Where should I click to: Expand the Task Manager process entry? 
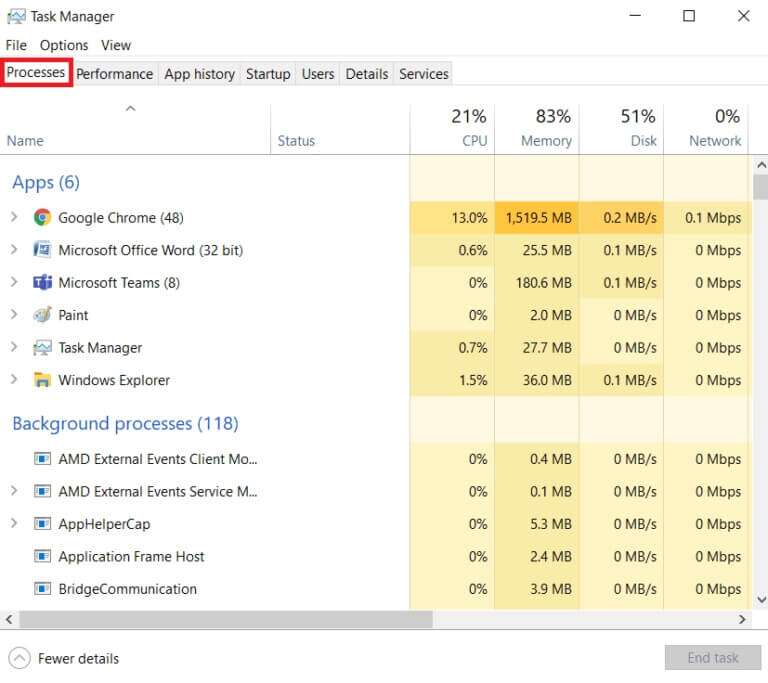click(14, 347)
